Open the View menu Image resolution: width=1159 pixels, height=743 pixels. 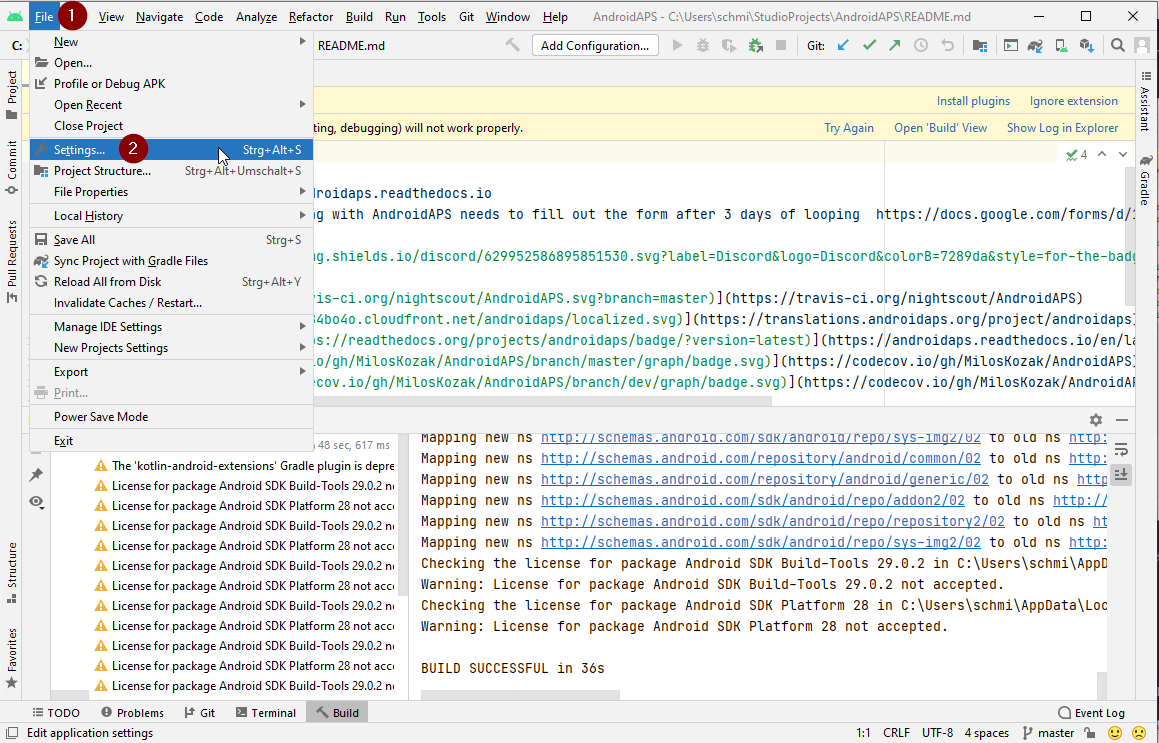click(x=111, y=16)
